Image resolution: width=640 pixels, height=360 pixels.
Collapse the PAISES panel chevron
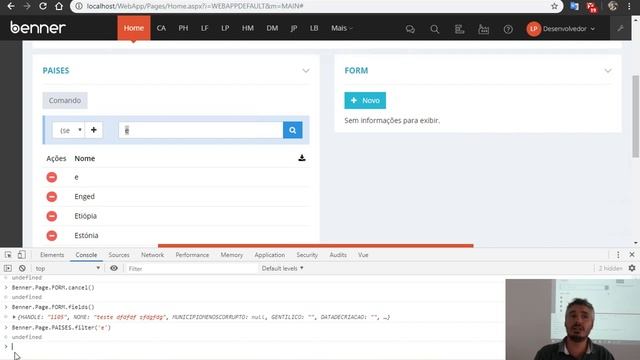(306, 71)
